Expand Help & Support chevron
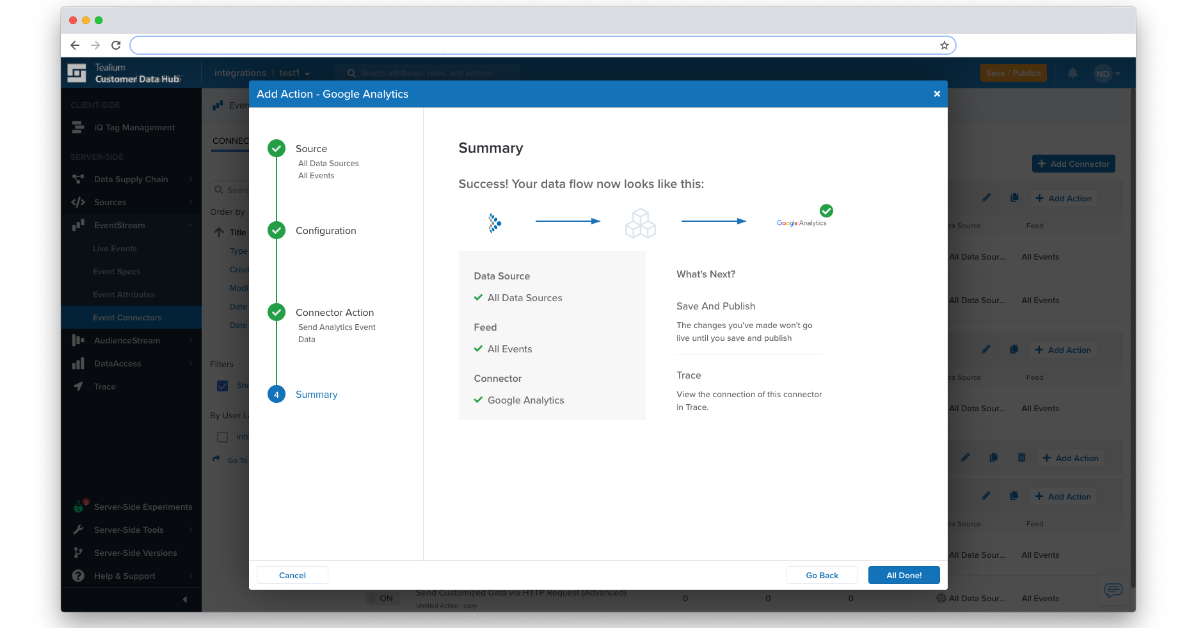This screenshot has width=1200, height=628. click(x=190, y=576)
